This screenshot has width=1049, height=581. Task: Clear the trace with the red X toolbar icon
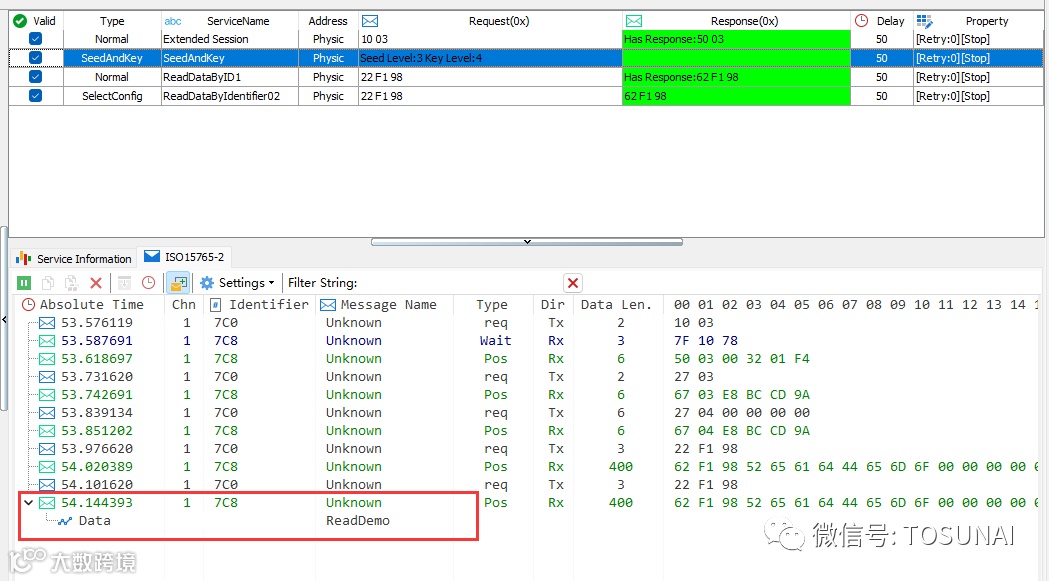coord(96,283)
